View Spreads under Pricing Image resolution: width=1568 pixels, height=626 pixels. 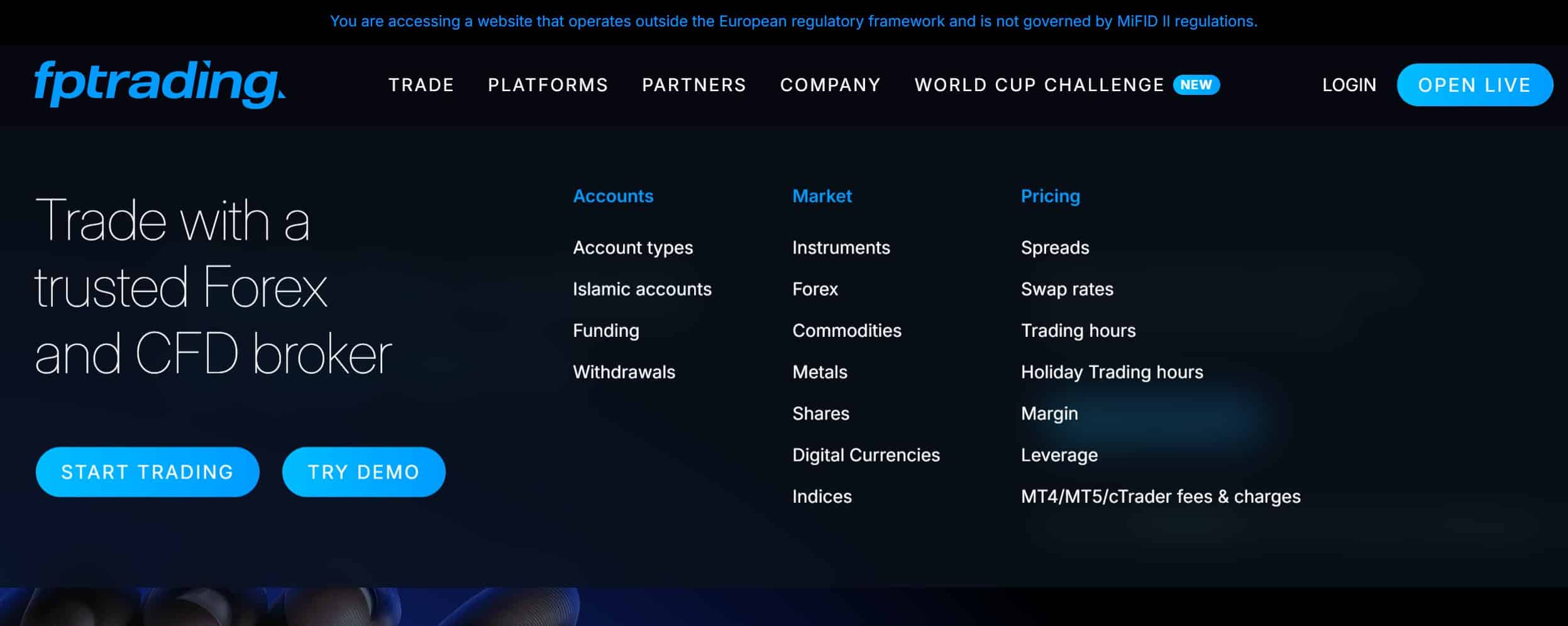point(1055,248)
